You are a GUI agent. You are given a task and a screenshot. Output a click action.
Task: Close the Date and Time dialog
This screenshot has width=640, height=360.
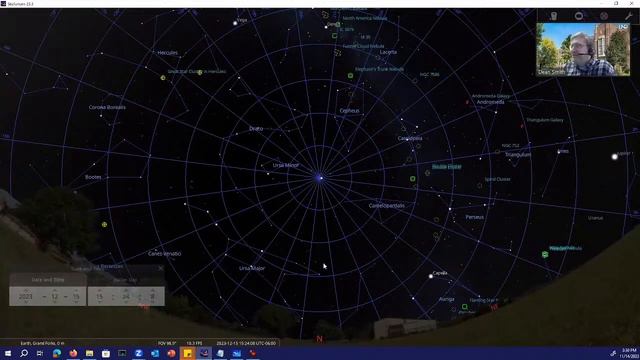click(x=161, y=268)
